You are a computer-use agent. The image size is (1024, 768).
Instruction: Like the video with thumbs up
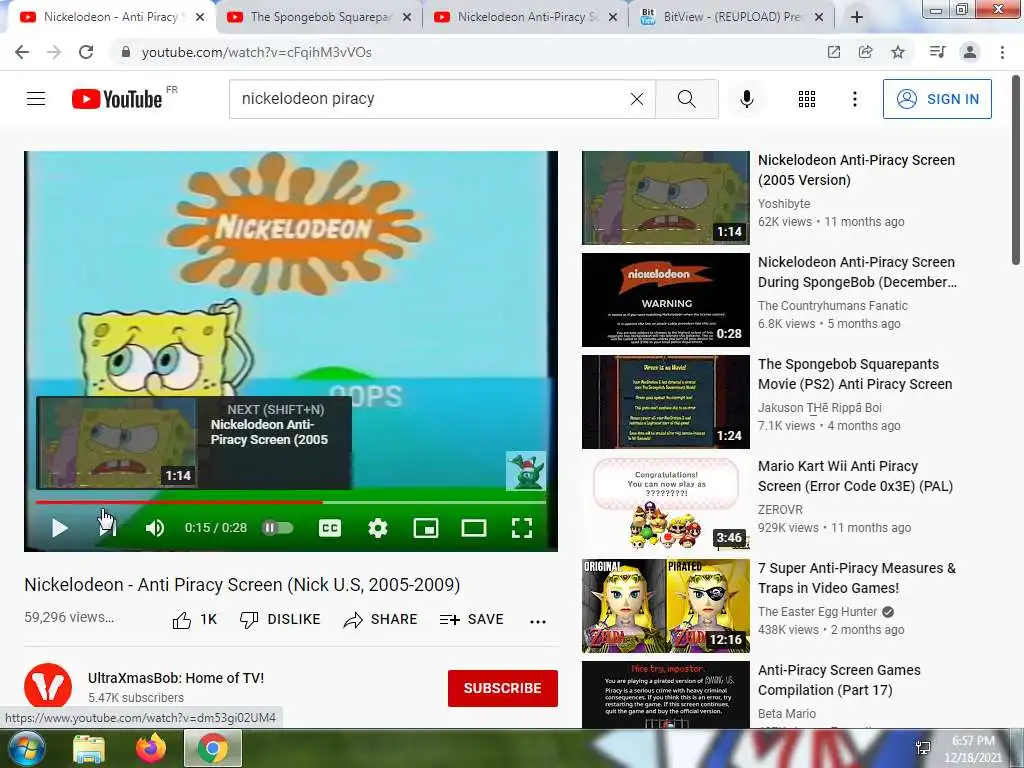tap(195, 619)
